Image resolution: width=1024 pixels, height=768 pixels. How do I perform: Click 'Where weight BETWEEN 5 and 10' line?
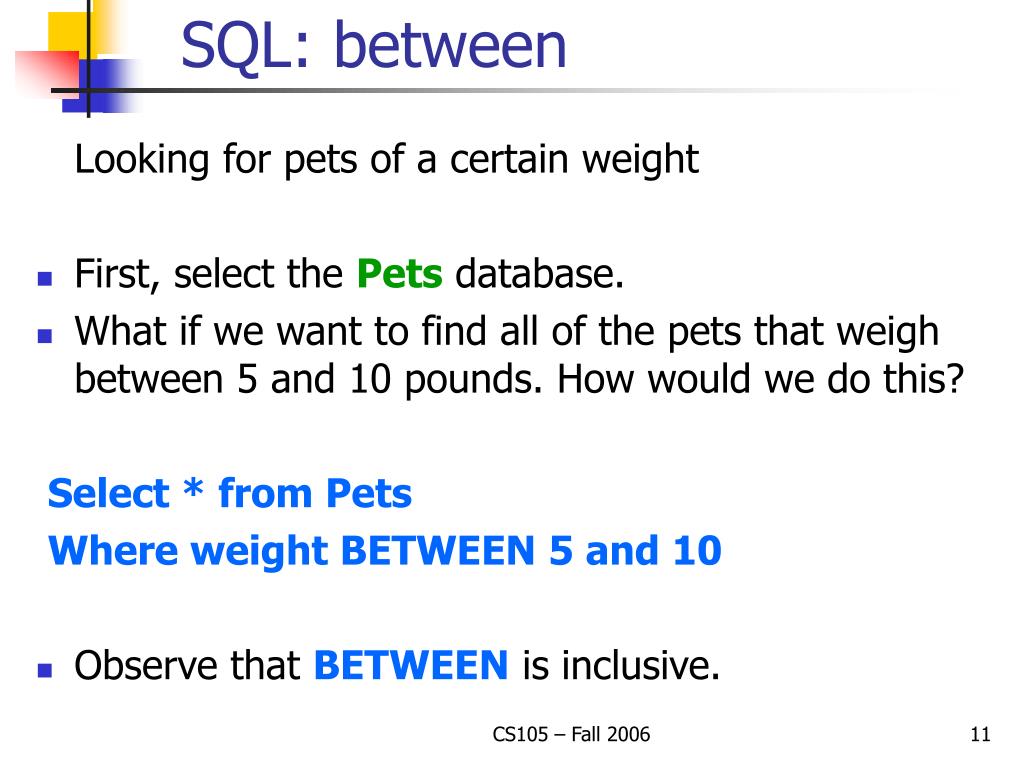[x=385, y=551]
